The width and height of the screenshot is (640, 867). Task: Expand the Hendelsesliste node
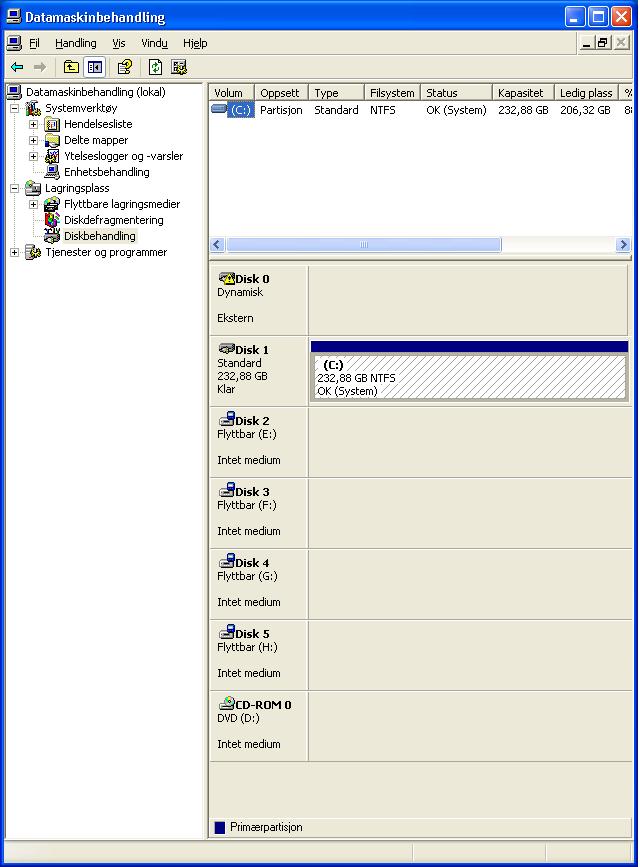(x=33, y=124)
